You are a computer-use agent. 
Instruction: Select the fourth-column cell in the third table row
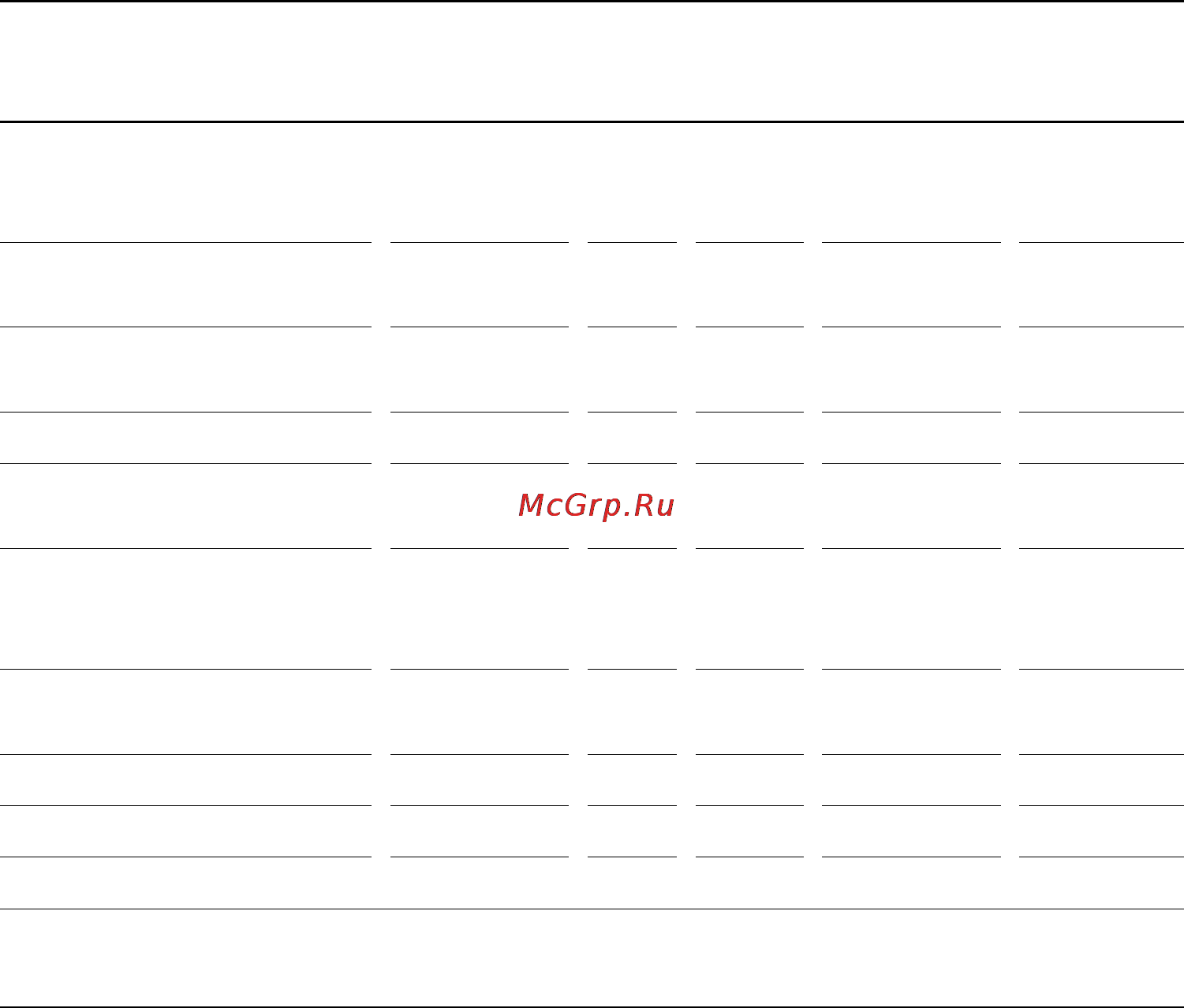click(x=749, y=369)
